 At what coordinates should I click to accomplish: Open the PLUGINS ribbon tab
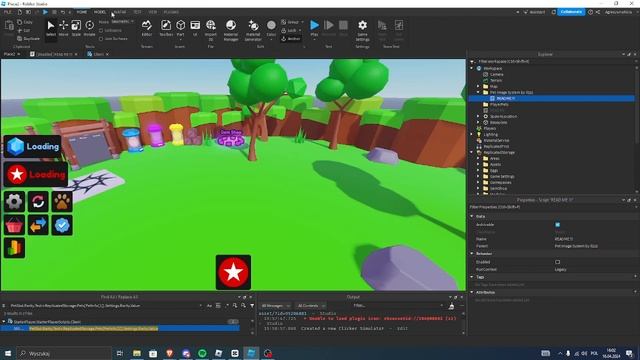[171, 12]
